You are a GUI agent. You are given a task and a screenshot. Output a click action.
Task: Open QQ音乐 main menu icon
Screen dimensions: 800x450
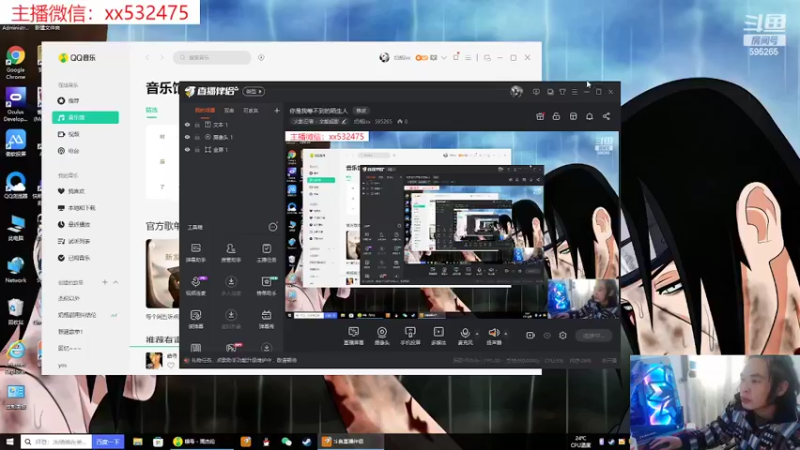tap(468, 58)
